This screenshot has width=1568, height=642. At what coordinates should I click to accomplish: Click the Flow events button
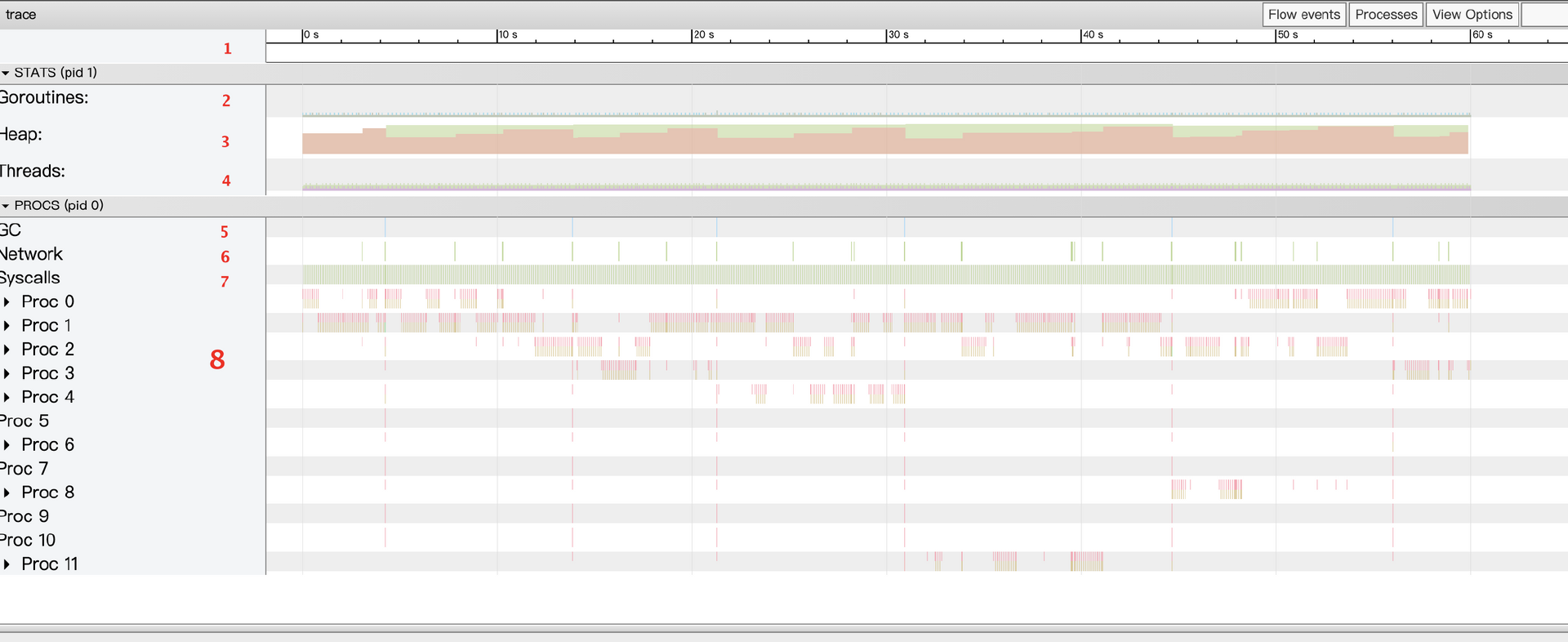1303,15
